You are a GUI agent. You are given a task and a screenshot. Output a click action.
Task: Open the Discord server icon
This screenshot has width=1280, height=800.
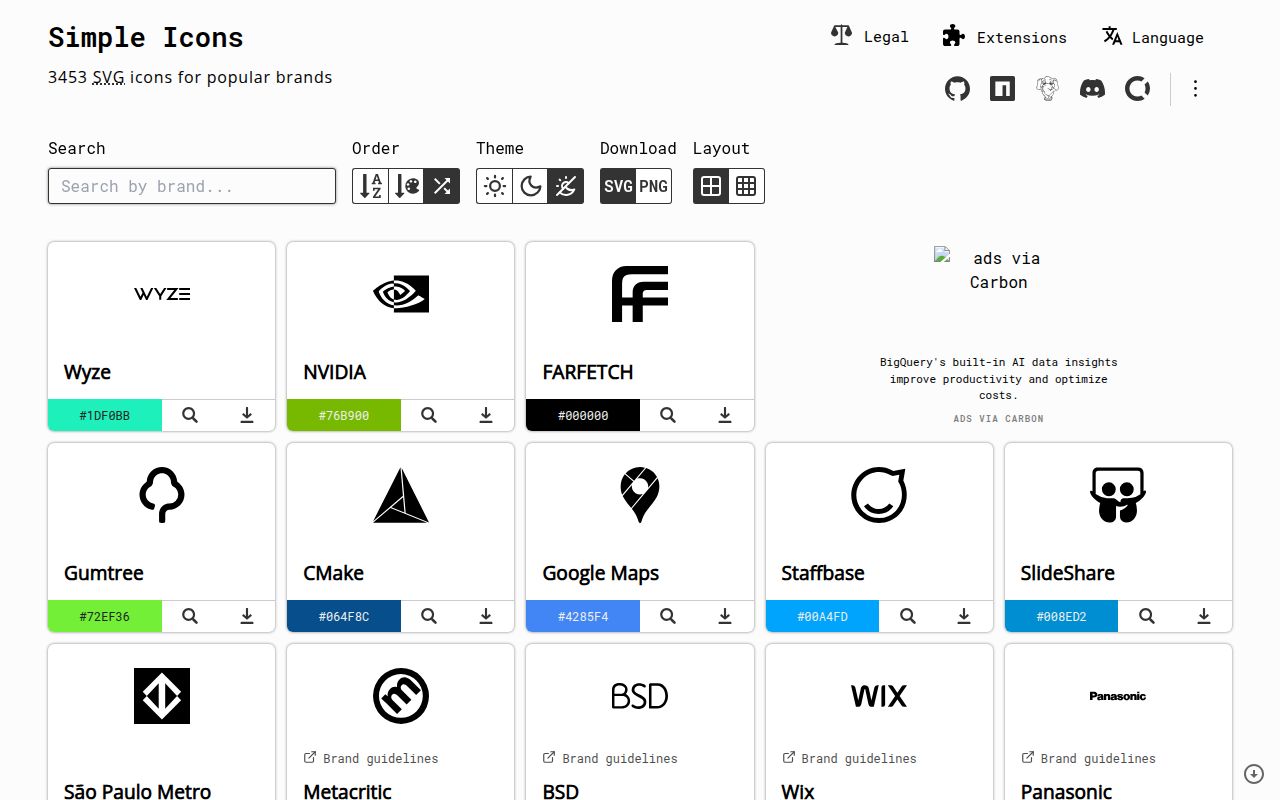point(1092,89)
